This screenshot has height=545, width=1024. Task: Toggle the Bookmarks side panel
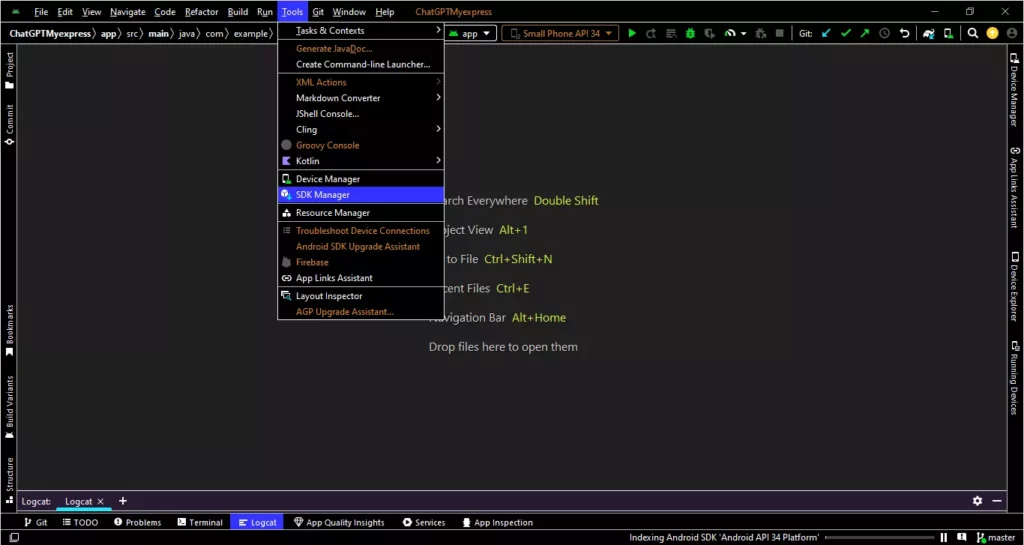10,330
